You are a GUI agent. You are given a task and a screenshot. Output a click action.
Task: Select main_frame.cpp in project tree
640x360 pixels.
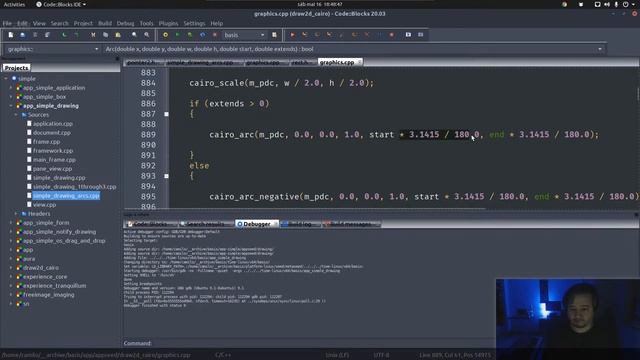click(54, 160)
